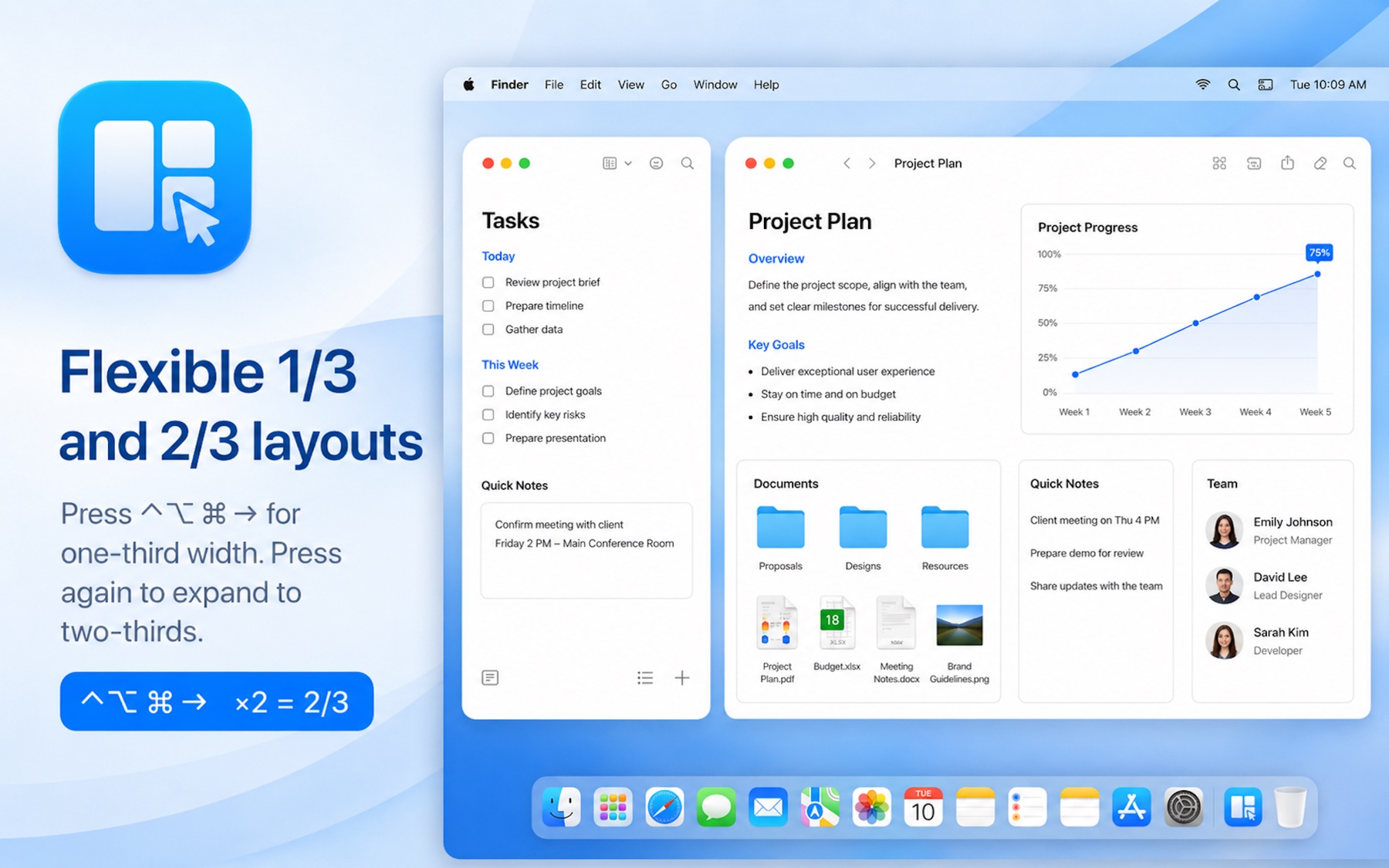
Task: Open Finder from the Dock
Action: [561, 808]
